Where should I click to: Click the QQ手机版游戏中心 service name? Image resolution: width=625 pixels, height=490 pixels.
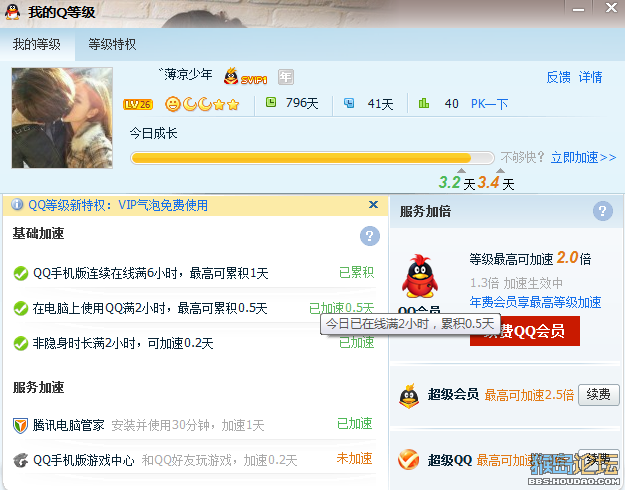pyautogui.click(x=84, y=460)
